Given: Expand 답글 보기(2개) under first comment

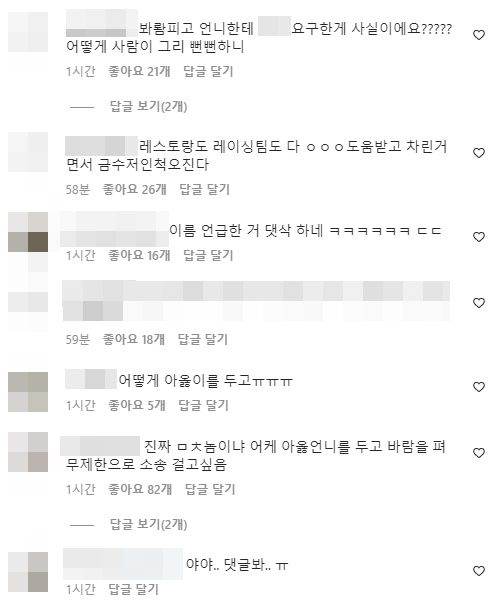Looking at the screenshot, I should pyautogui.click(x=149, y=106).
